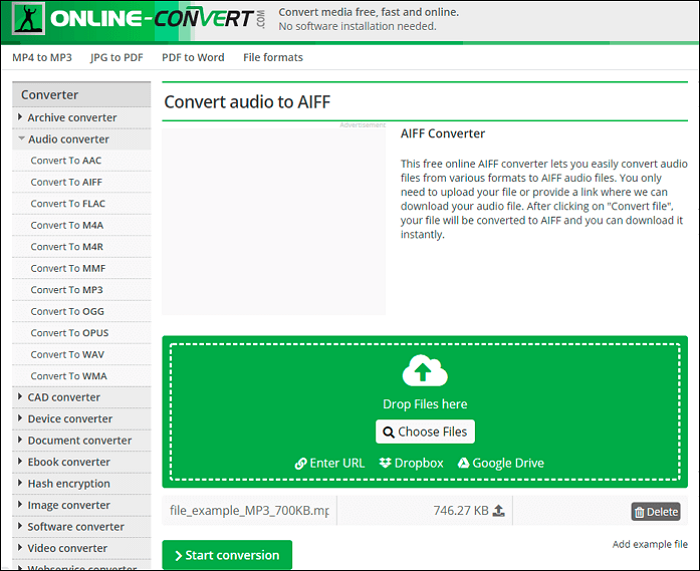
Task: Click the Enter URL link icon
Action: click(x=300, y=463)
